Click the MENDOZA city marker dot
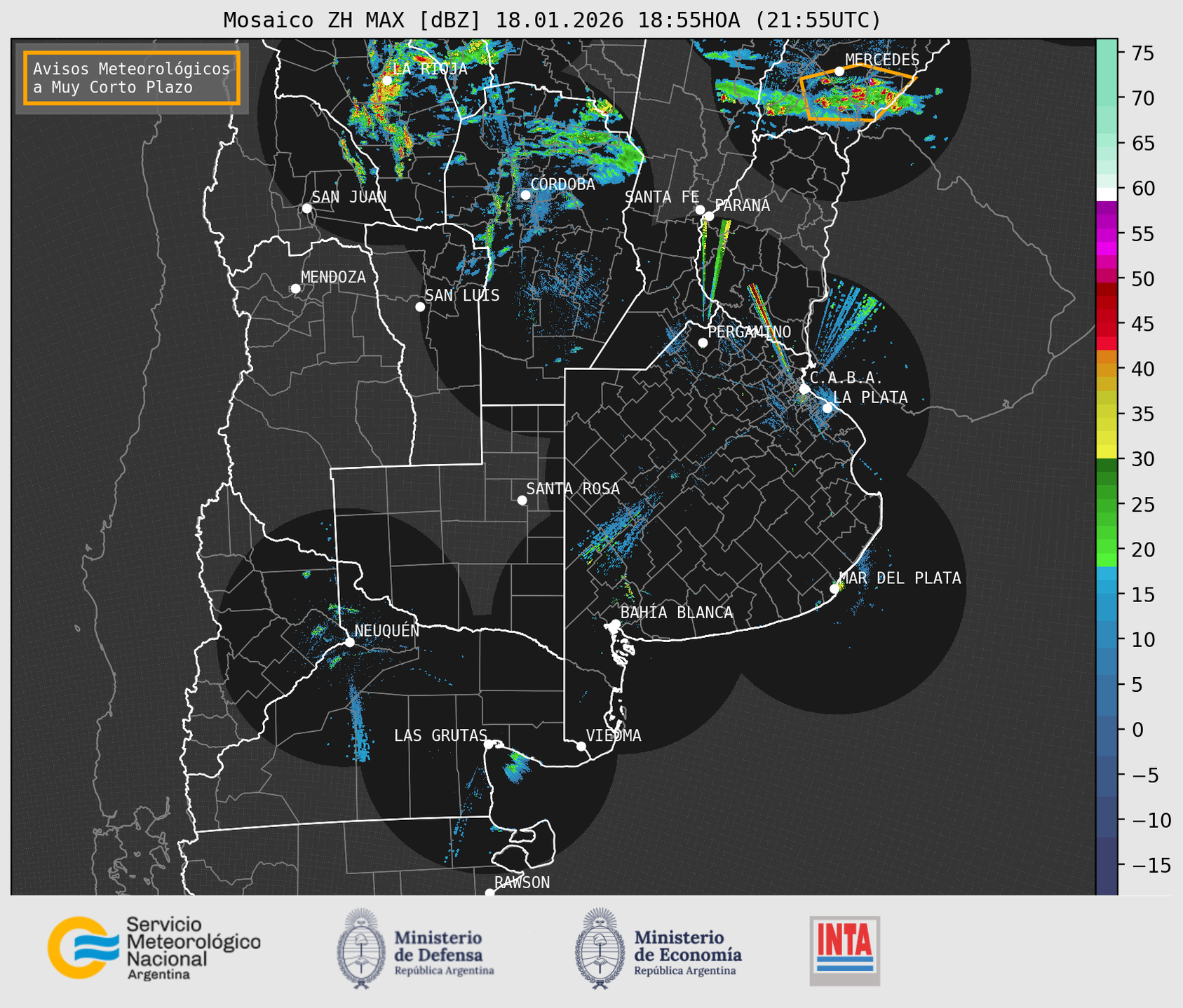1183x1008 pixels. pos(295,289)
